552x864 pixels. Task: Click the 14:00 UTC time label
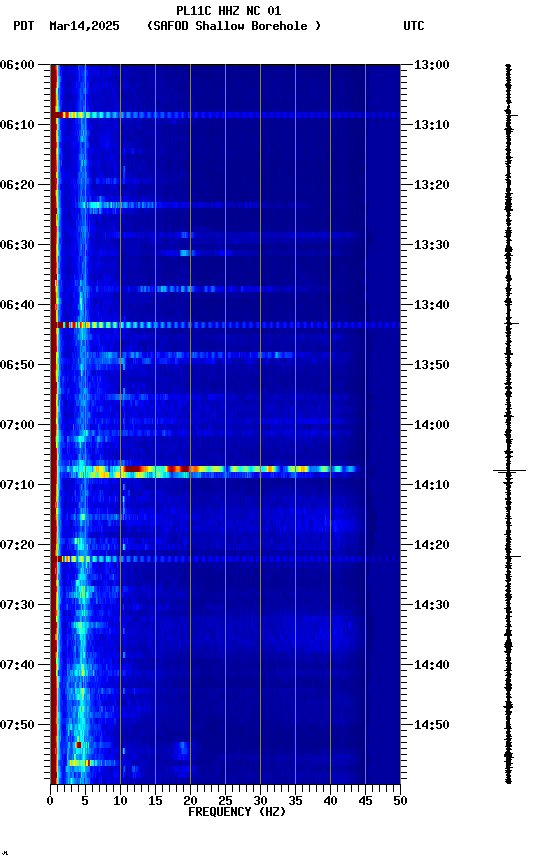432,425
